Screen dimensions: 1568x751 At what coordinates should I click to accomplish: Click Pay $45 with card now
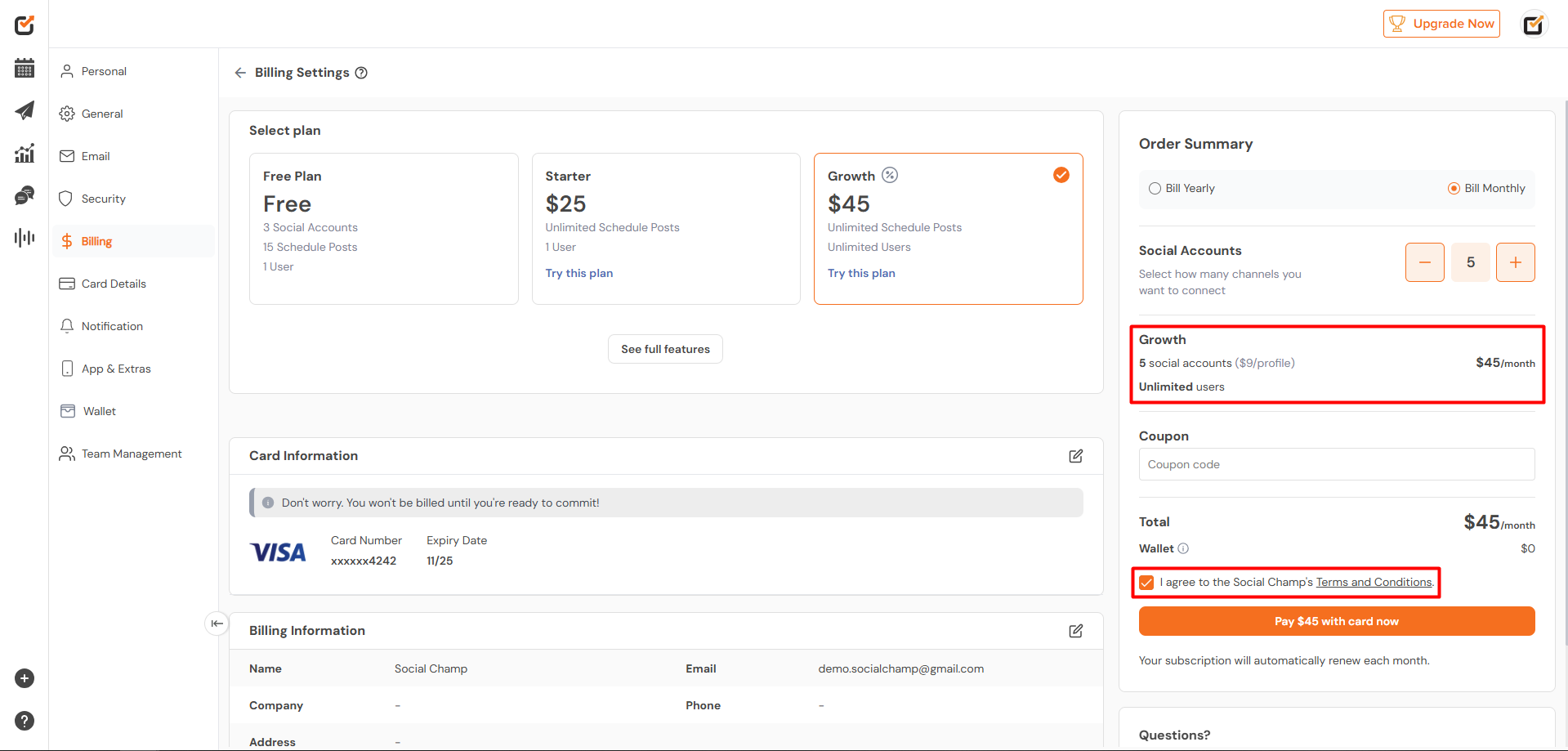pyautogui.click(x=1337, y=621)
